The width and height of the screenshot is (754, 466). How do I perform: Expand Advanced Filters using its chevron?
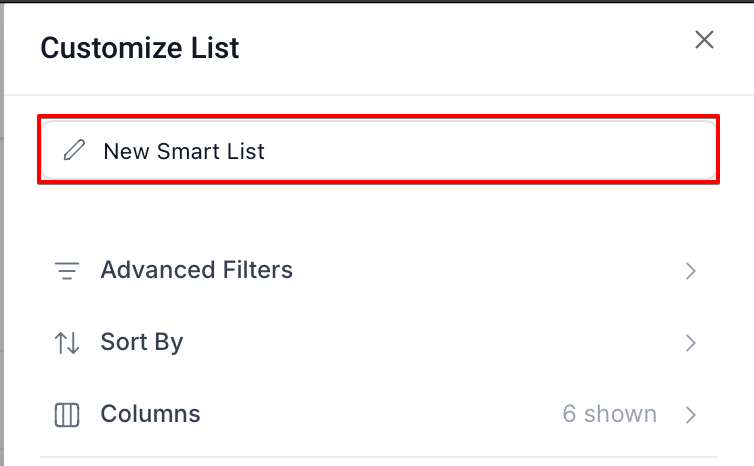tap(690, 270)
